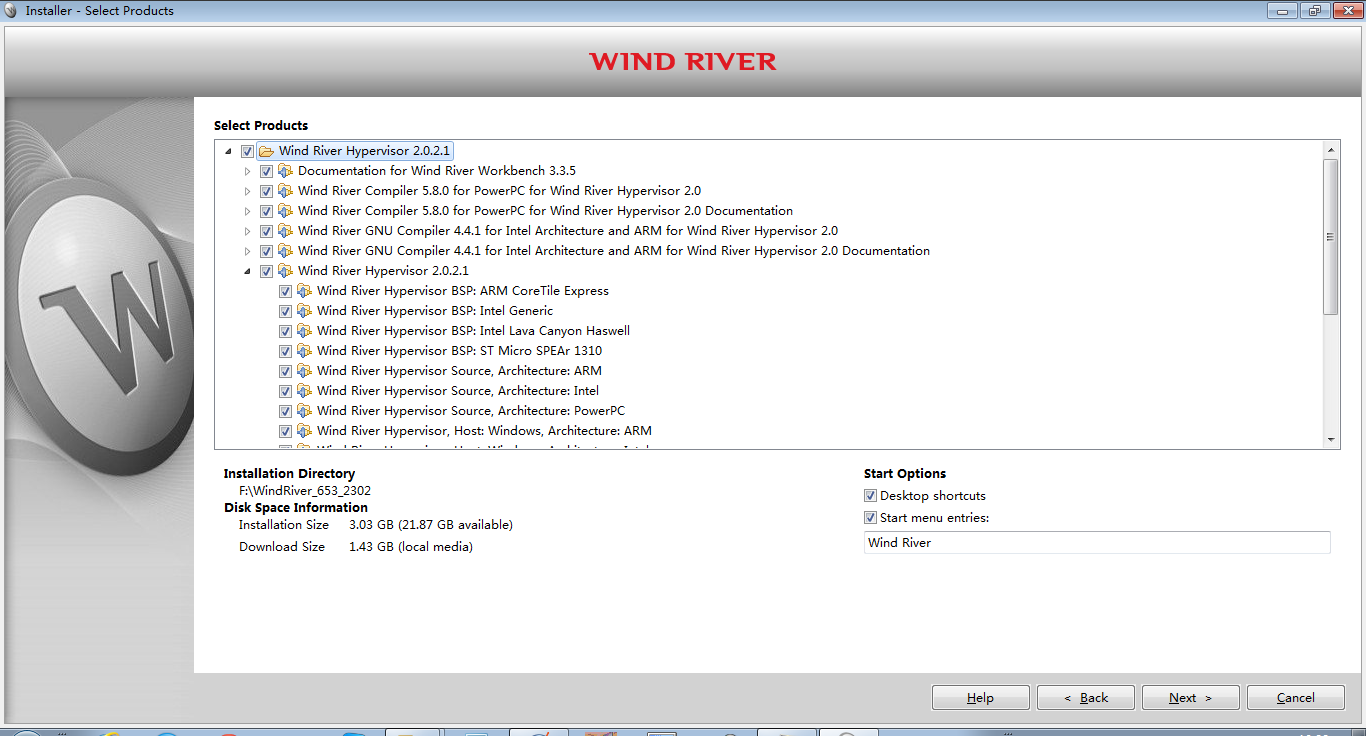Proceed with the Next button
Viewport: 1366px width, 736px height.
tap(1190, 698)
